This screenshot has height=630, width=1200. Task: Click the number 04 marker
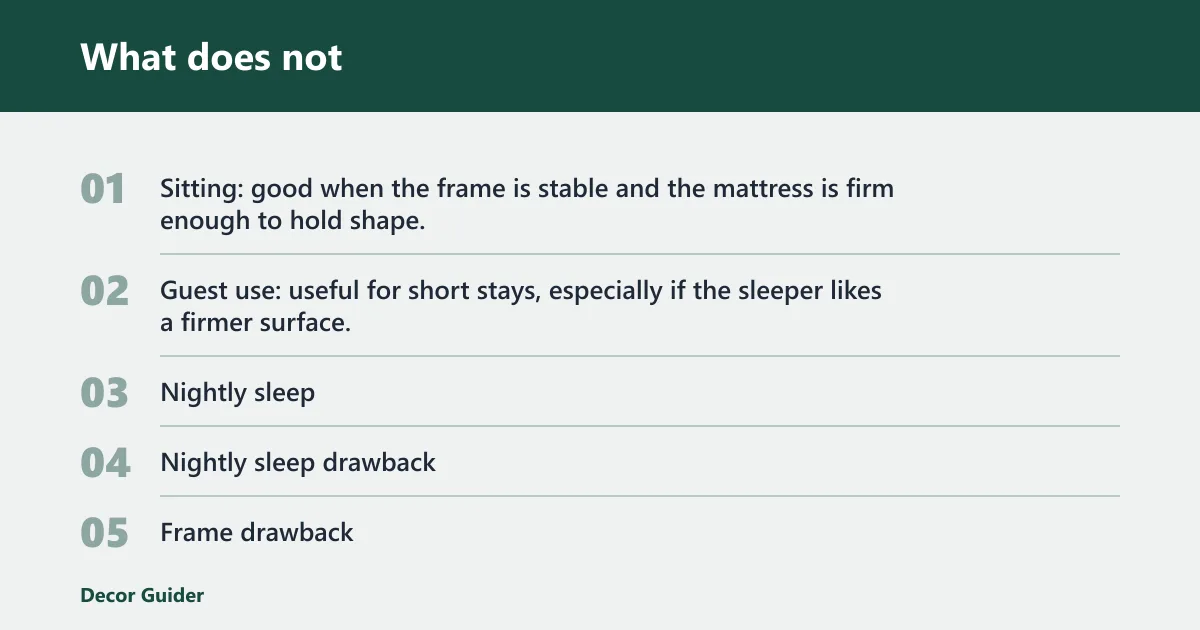[105, 463]
